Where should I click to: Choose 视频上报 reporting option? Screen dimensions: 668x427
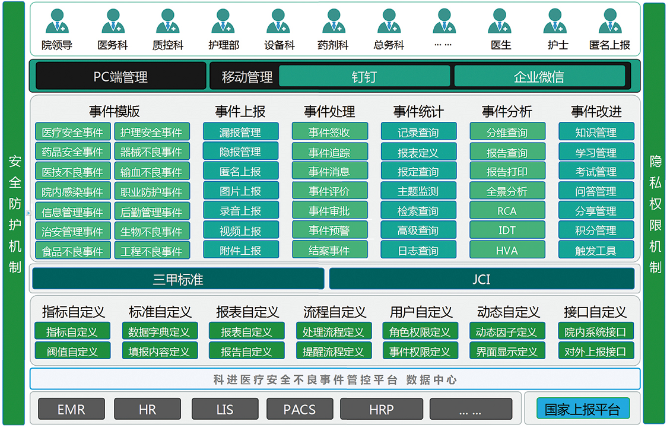click(241, 231)
